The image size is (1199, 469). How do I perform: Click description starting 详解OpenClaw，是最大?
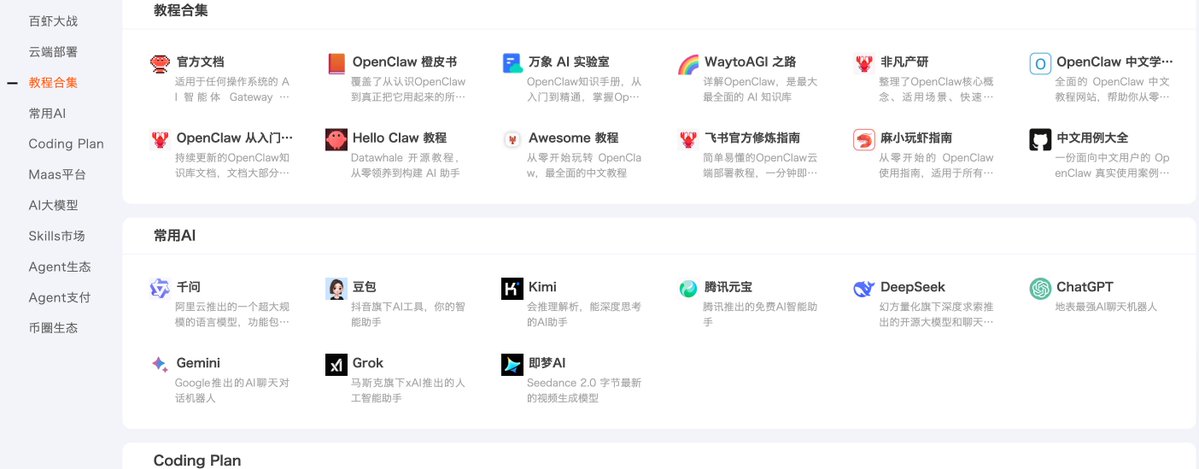tap(760, 89)
